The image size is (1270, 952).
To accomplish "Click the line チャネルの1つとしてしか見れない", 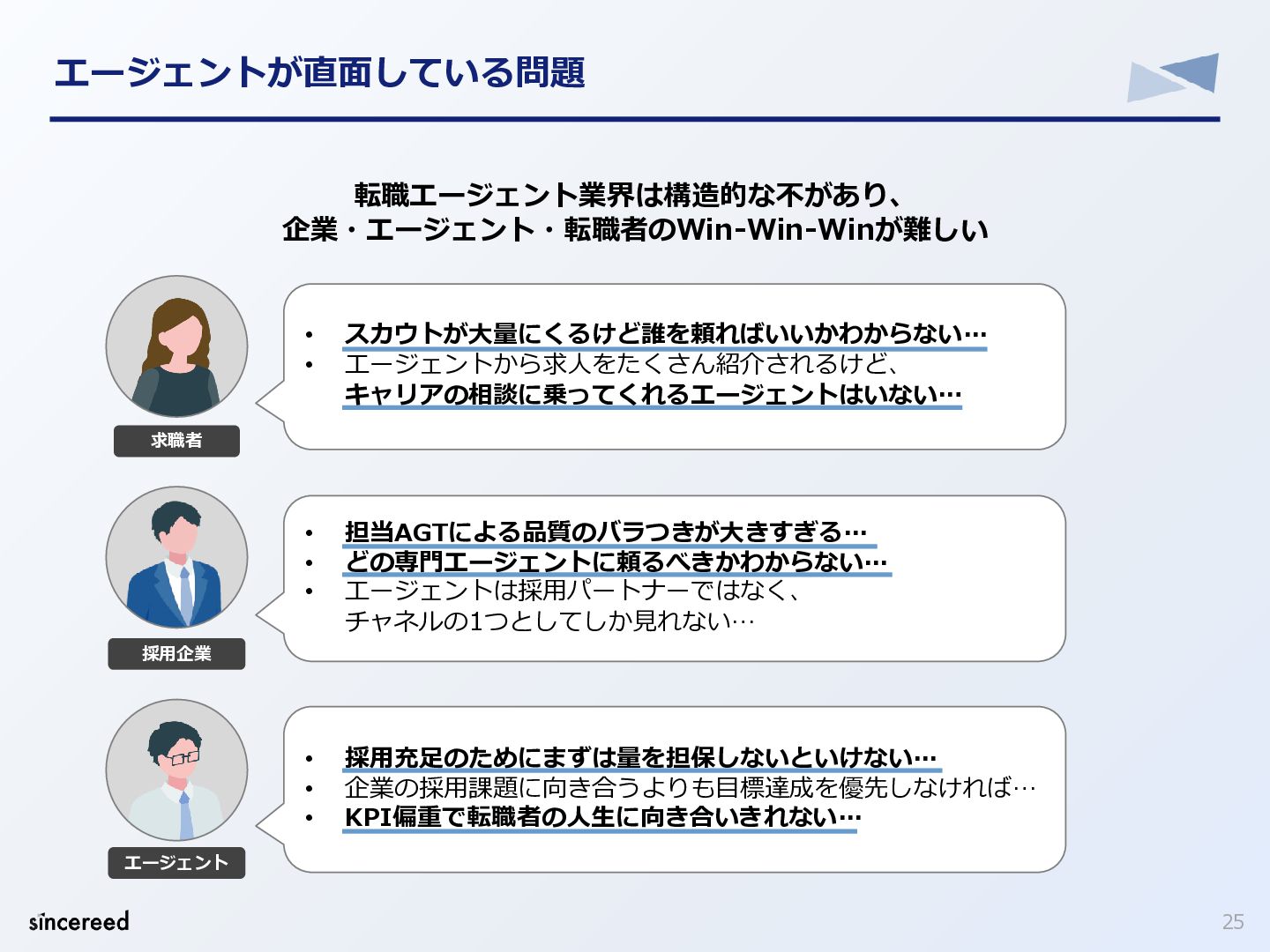I will 549,621.
